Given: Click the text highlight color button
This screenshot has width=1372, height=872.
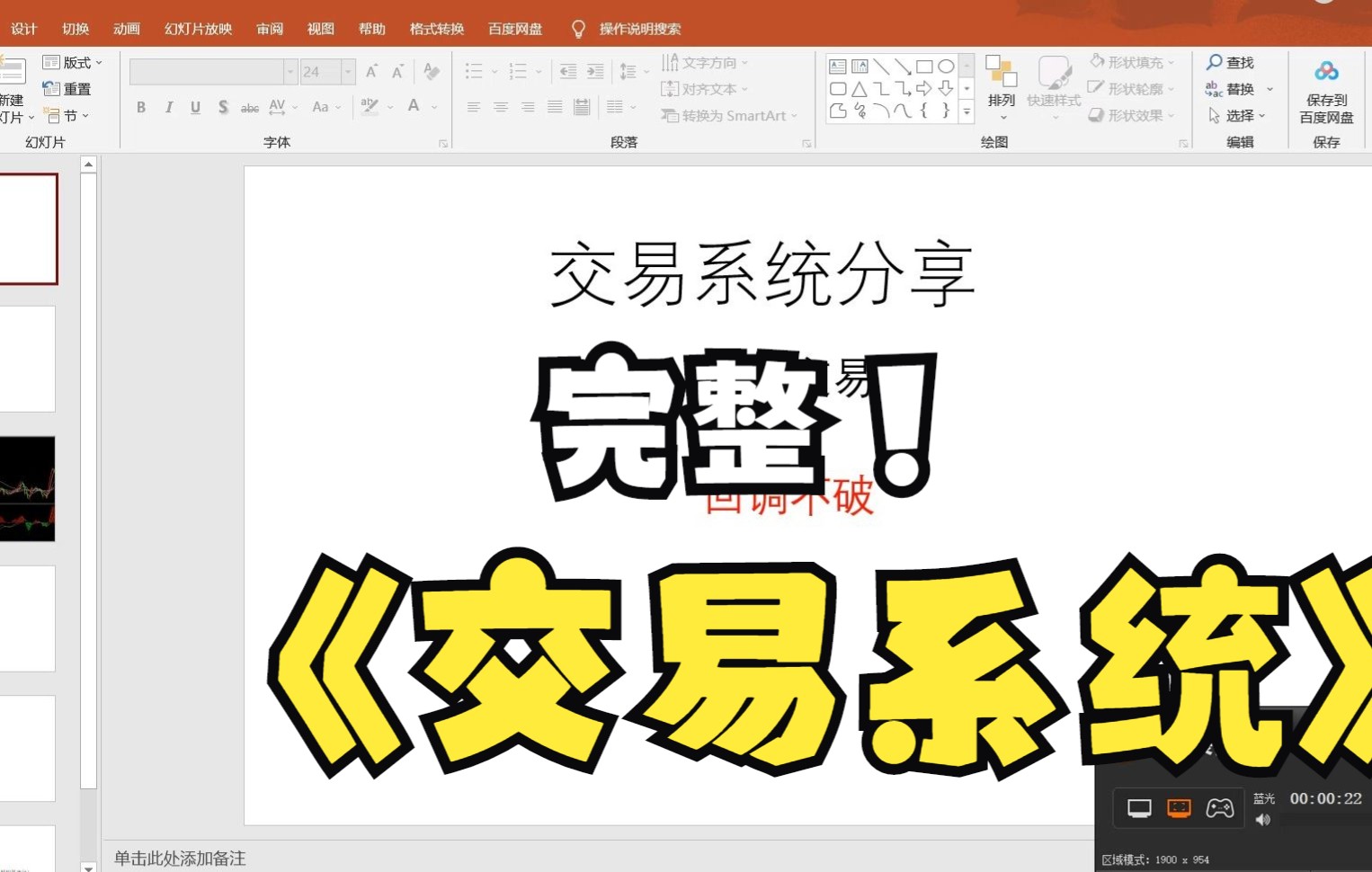Looking at the screenshot, I should [x=370, y=107].
